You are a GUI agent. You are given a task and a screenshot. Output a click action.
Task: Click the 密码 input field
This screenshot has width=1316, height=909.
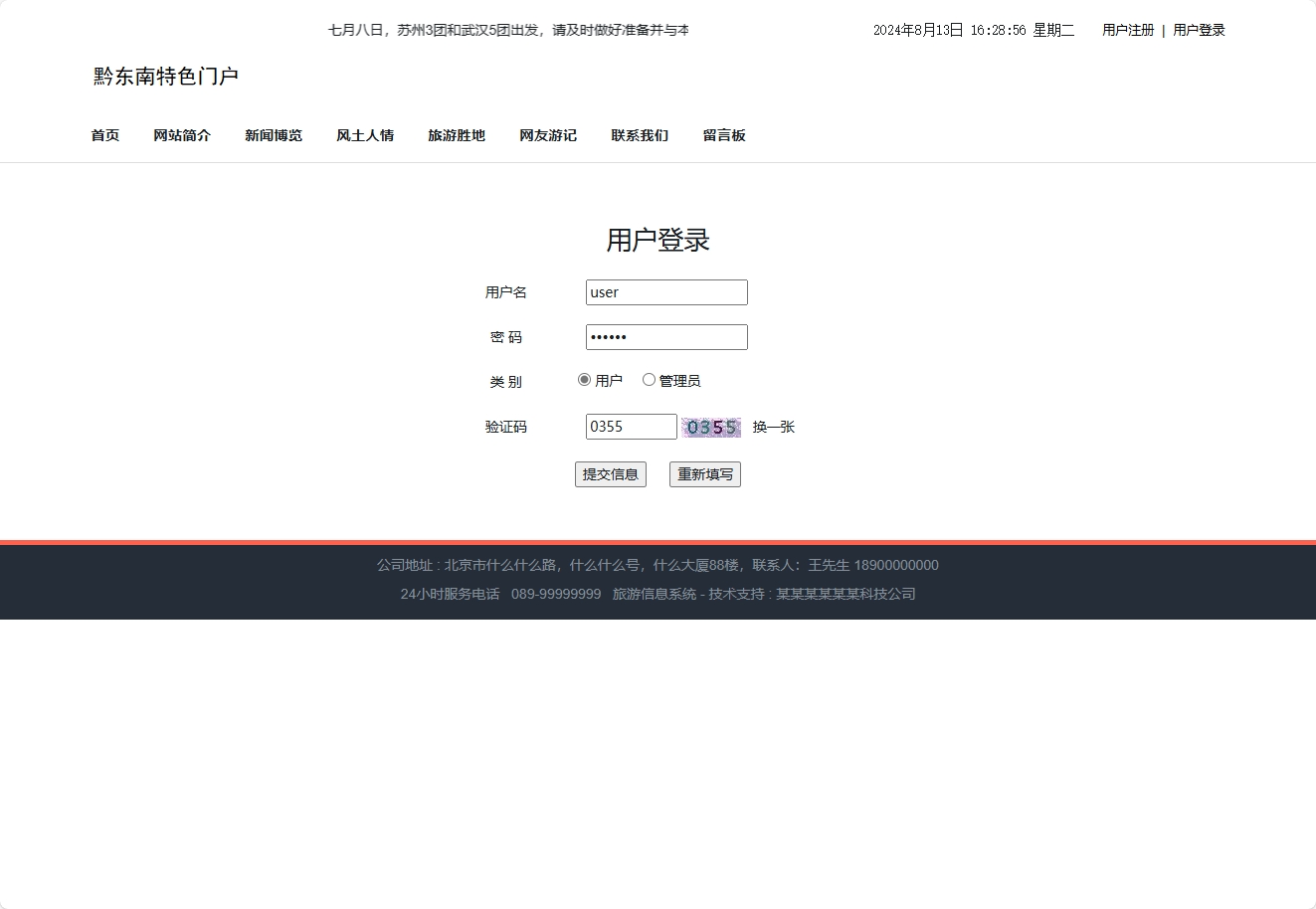click(666, 336)
